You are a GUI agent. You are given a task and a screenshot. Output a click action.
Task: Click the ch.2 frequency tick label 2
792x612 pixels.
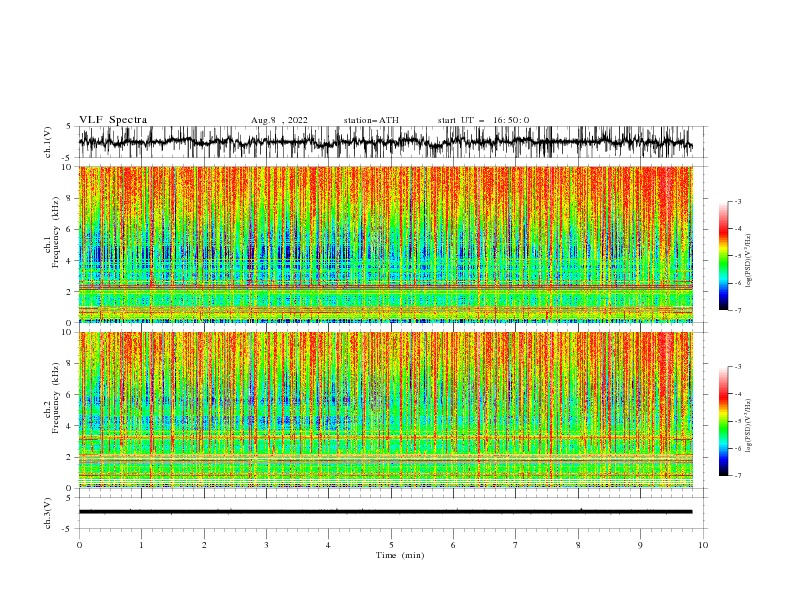[69, 457]
